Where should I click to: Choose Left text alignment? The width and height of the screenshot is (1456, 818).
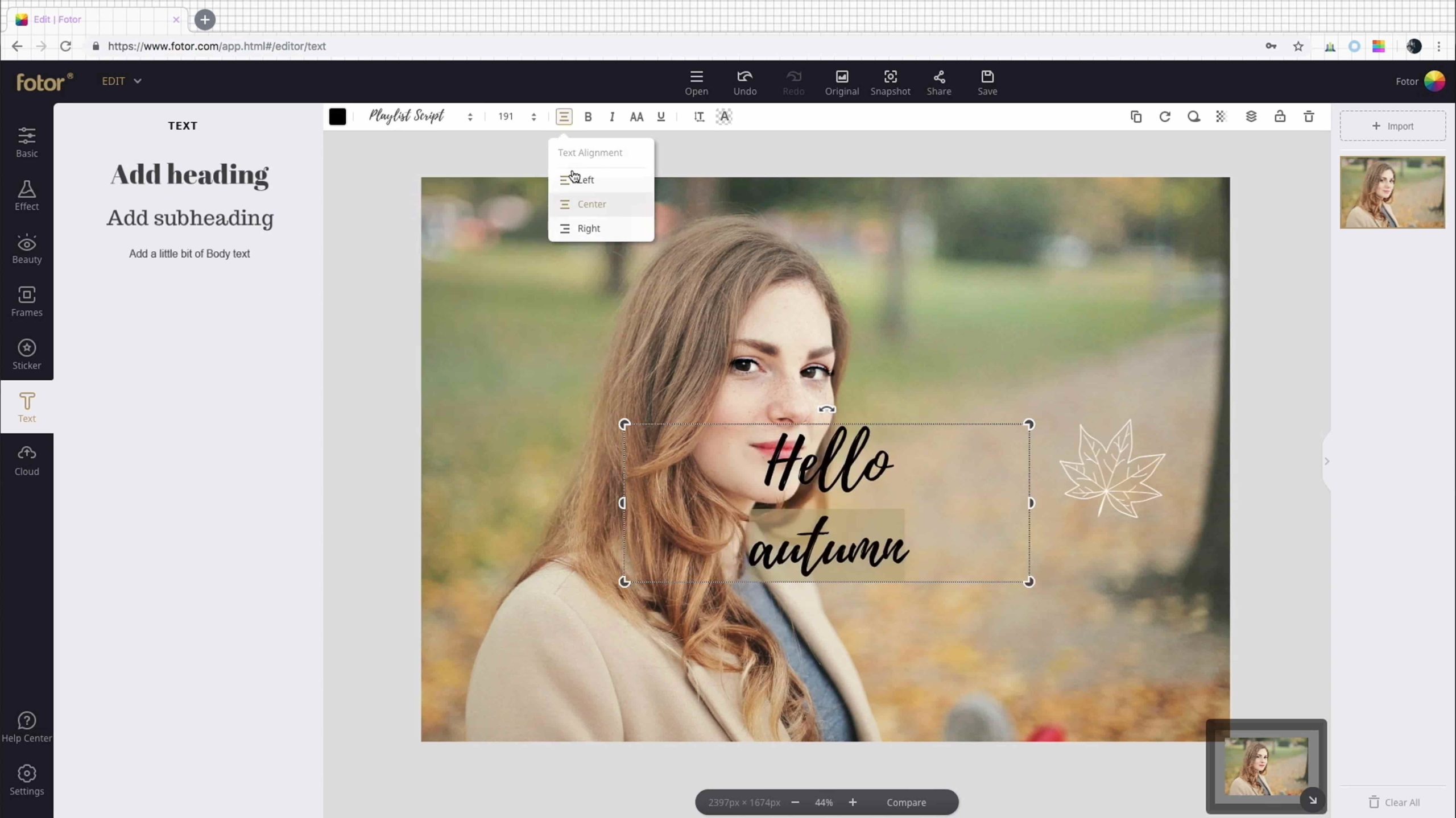(586, 180)
